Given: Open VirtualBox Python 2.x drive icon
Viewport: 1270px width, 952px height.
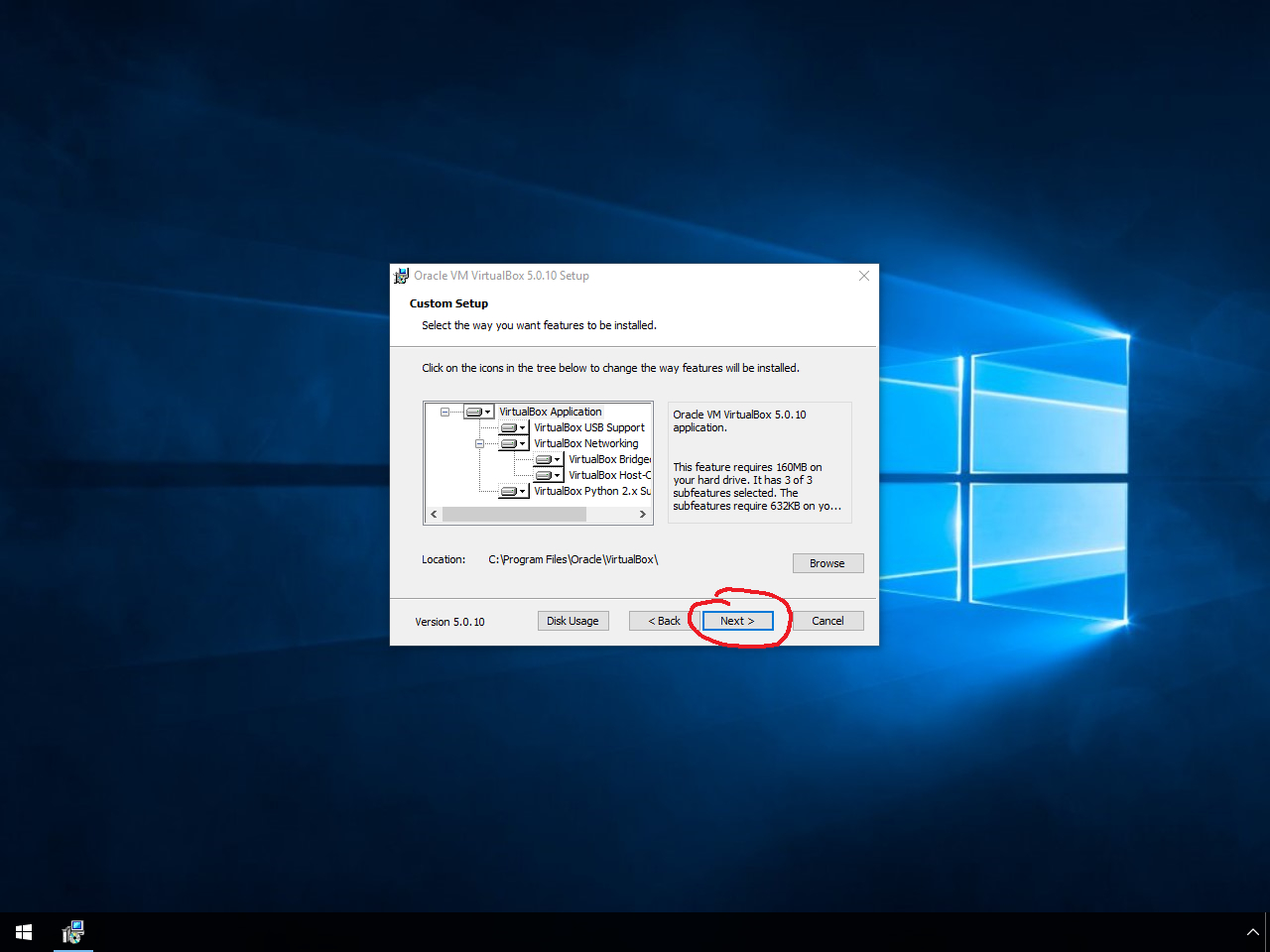Looking at the screenshot, I should click(513, 491).
